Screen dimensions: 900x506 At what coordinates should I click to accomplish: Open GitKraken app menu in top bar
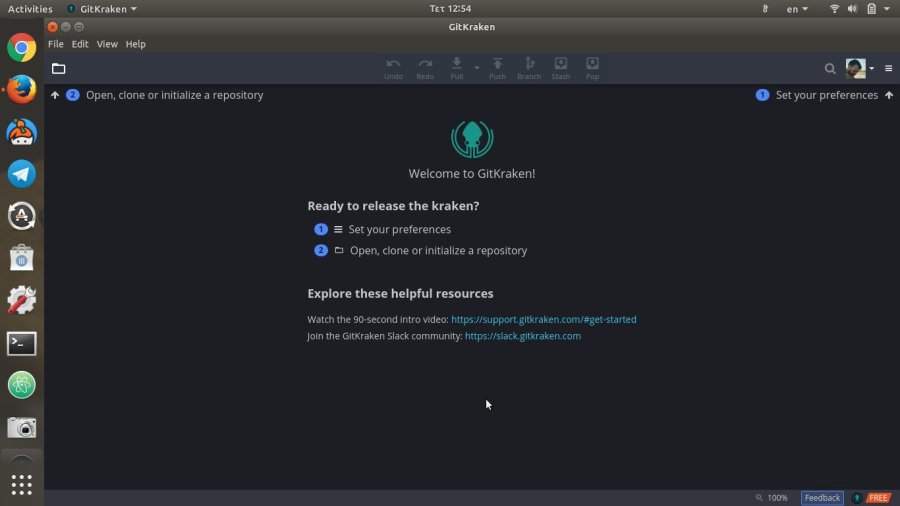coord(102,9)
